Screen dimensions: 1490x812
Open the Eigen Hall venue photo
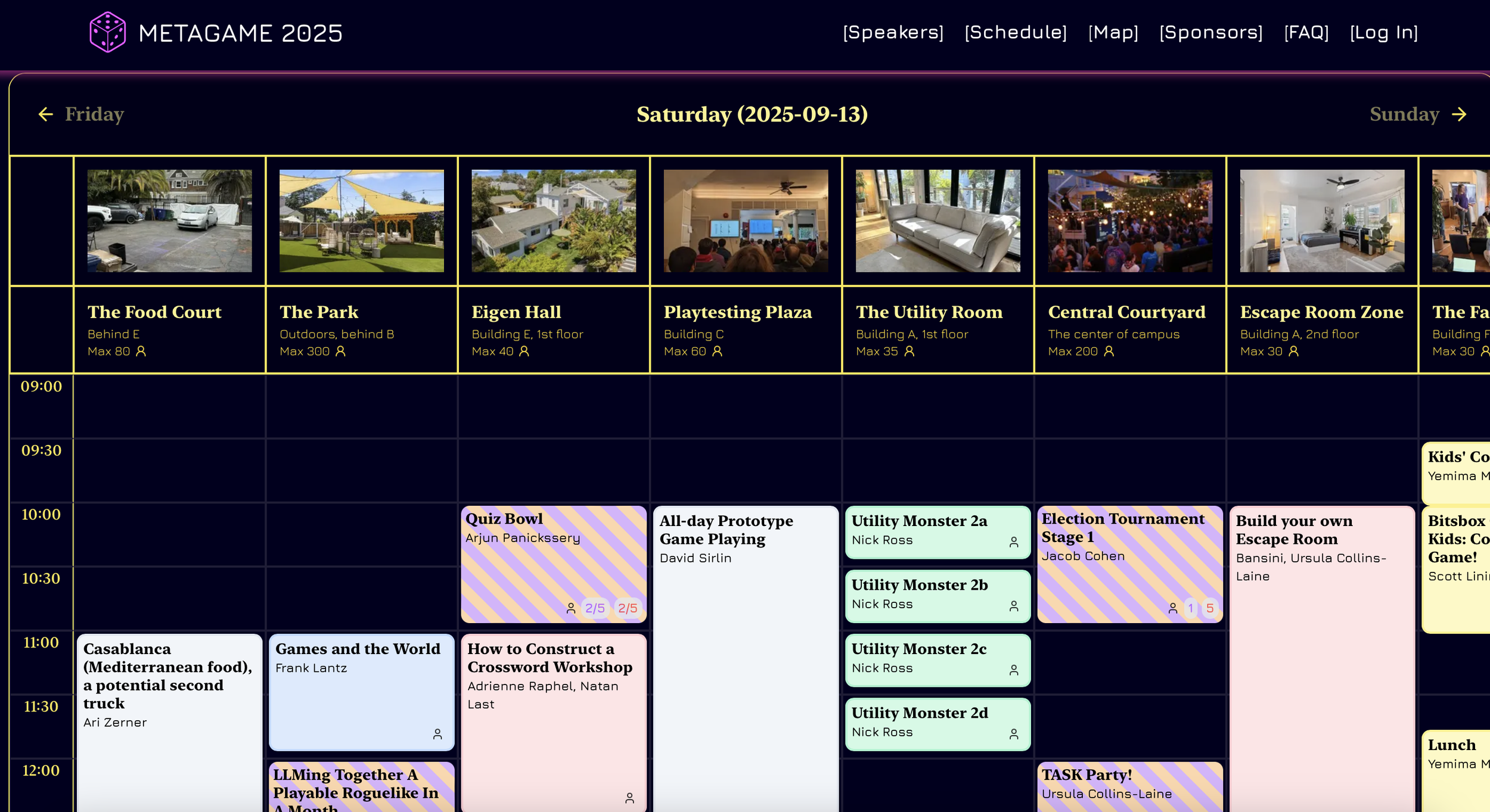click(554, 221)
